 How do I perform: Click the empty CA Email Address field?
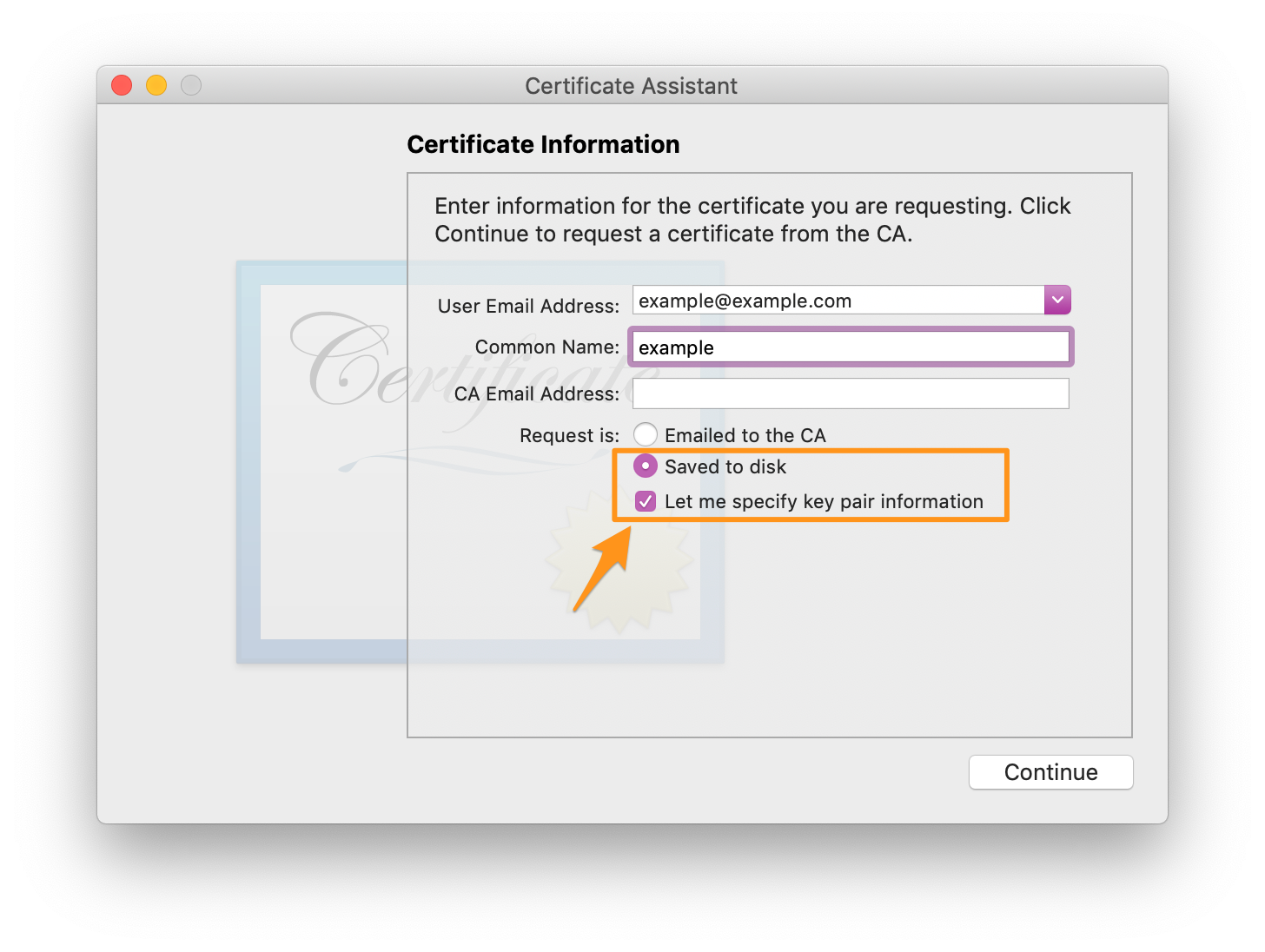tap(850, 393)
